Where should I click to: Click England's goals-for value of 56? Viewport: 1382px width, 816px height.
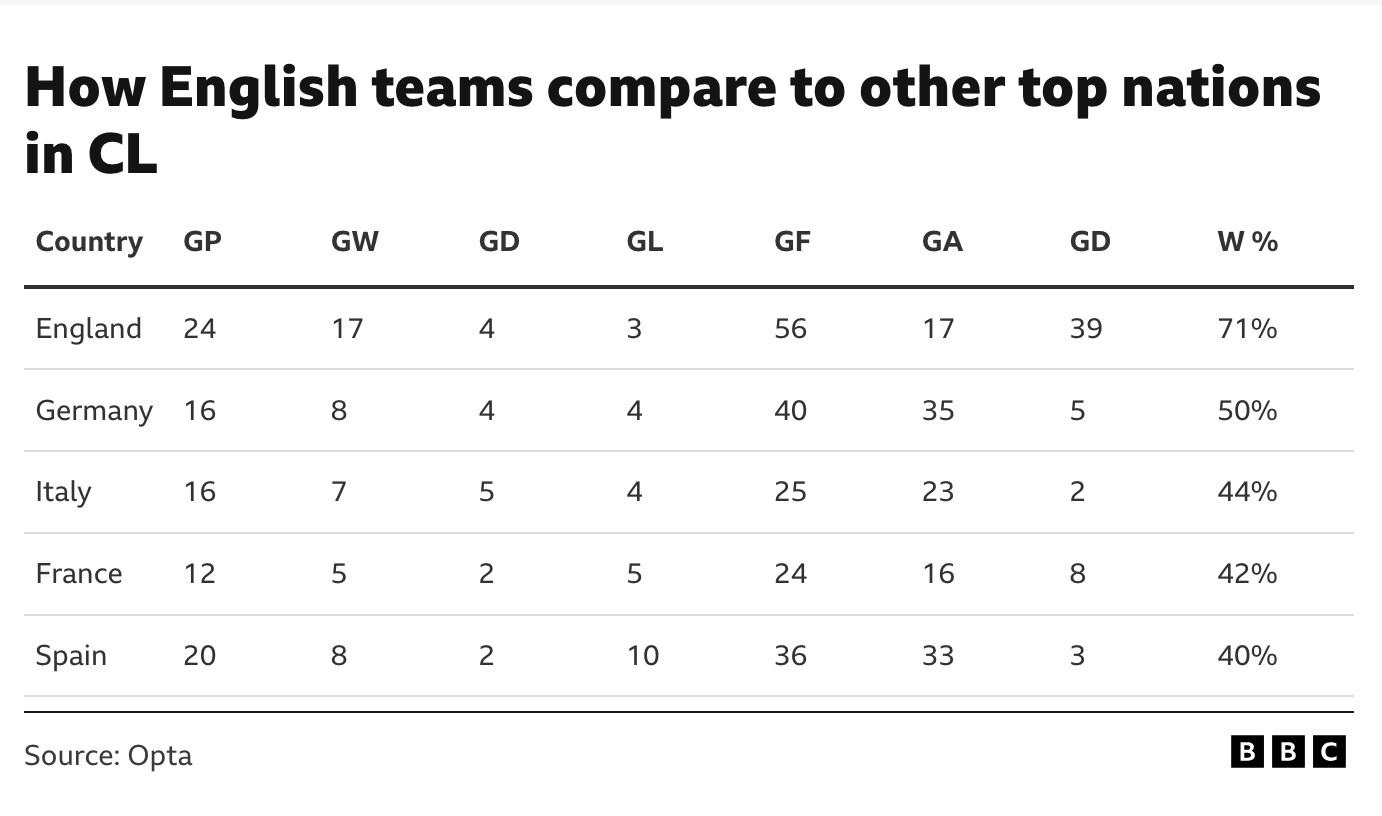tap(790, 329)
